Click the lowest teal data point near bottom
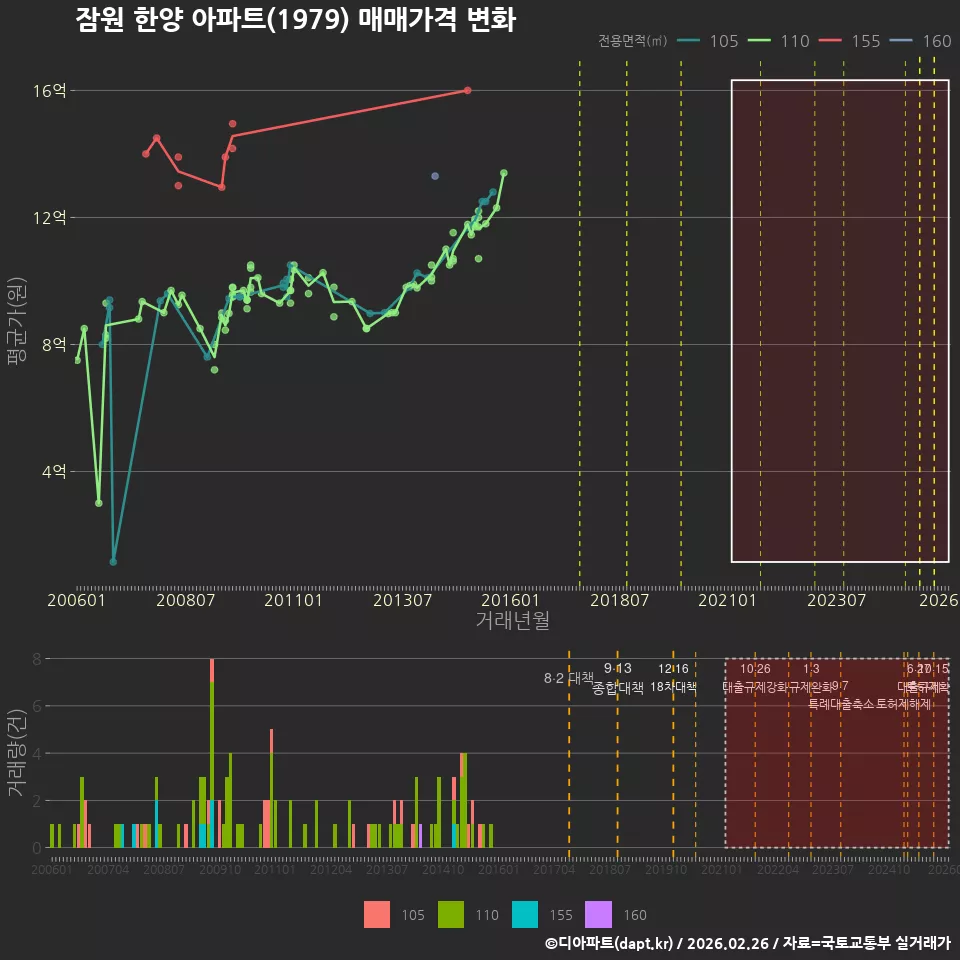Viewport: 960px width, 960px height. point(113,561)
